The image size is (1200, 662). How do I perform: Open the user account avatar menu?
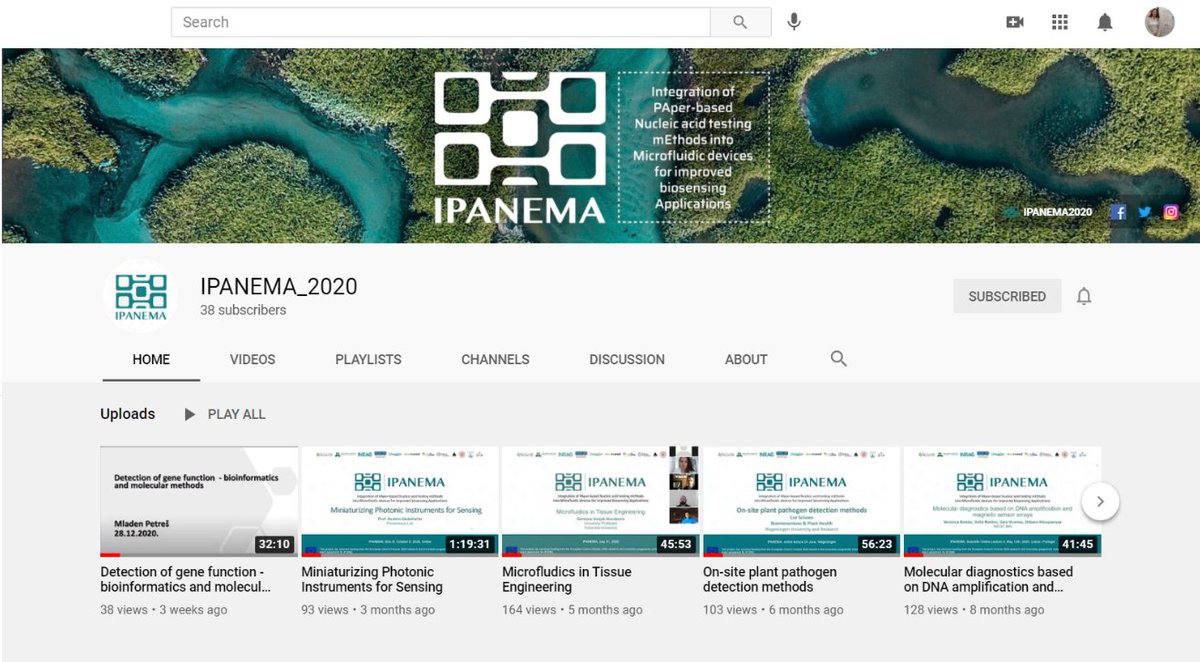[x=1159, y=22]
